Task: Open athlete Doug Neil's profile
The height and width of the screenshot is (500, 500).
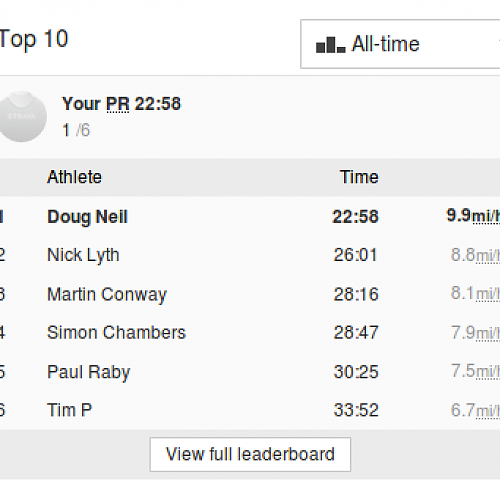Action: point(87,217)
